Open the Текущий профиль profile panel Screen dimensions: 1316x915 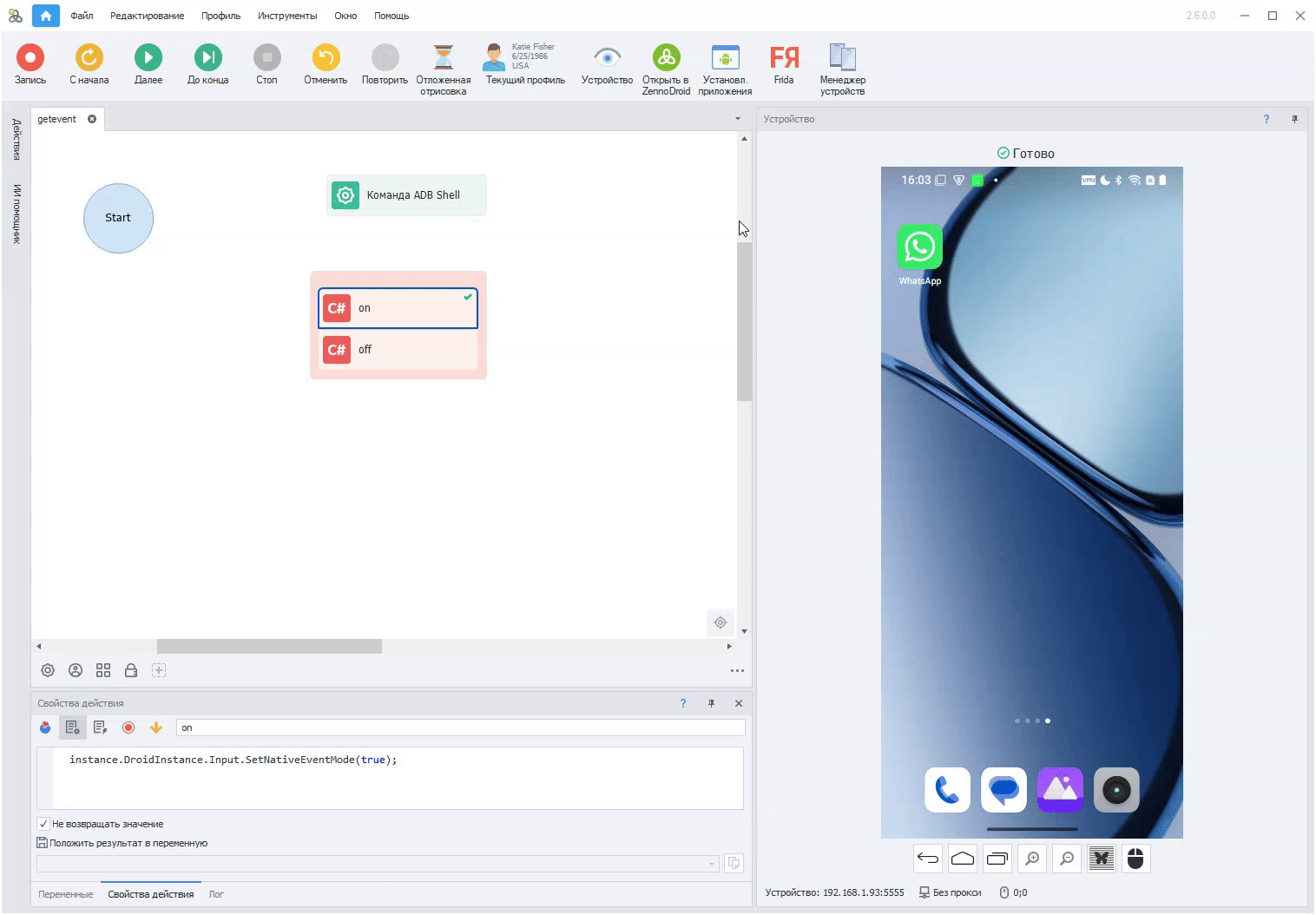tap(524, 65)
